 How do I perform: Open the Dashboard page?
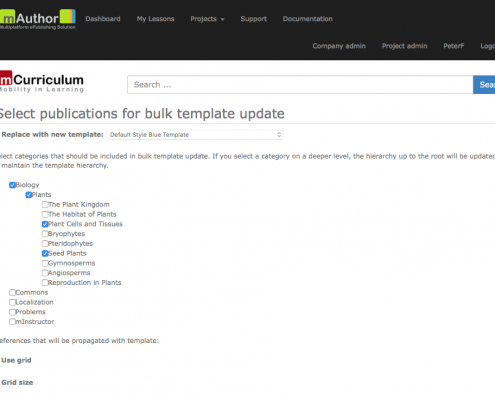(x=103, y=19)
